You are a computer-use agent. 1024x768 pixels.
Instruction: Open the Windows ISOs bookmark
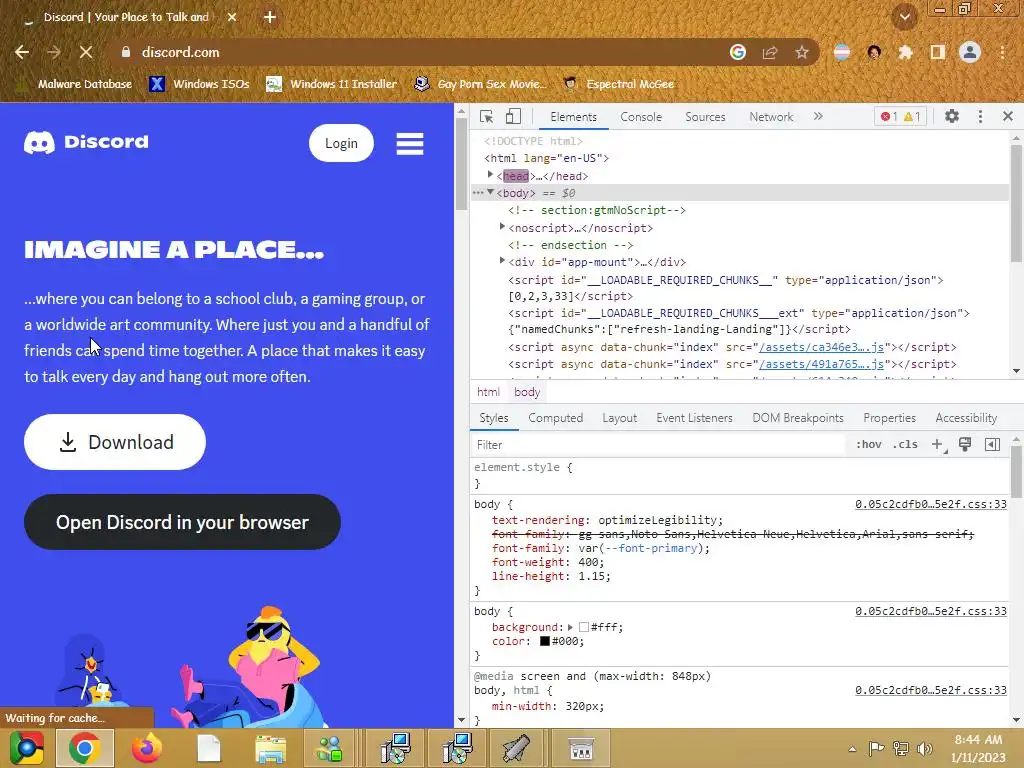pyautogui.click(x=199, y=84)
